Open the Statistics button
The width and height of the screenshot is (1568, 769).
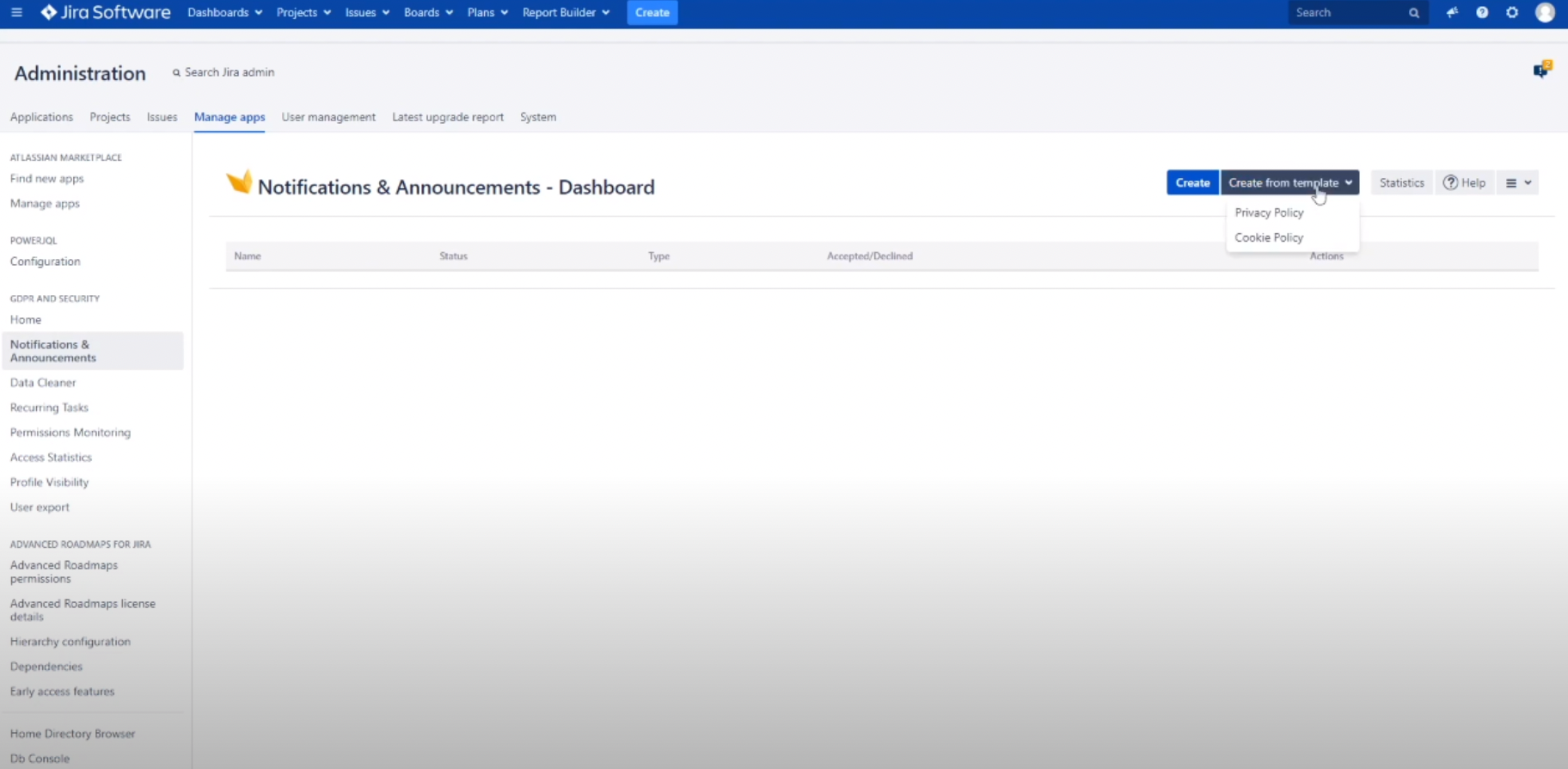tap(1402, 182)
